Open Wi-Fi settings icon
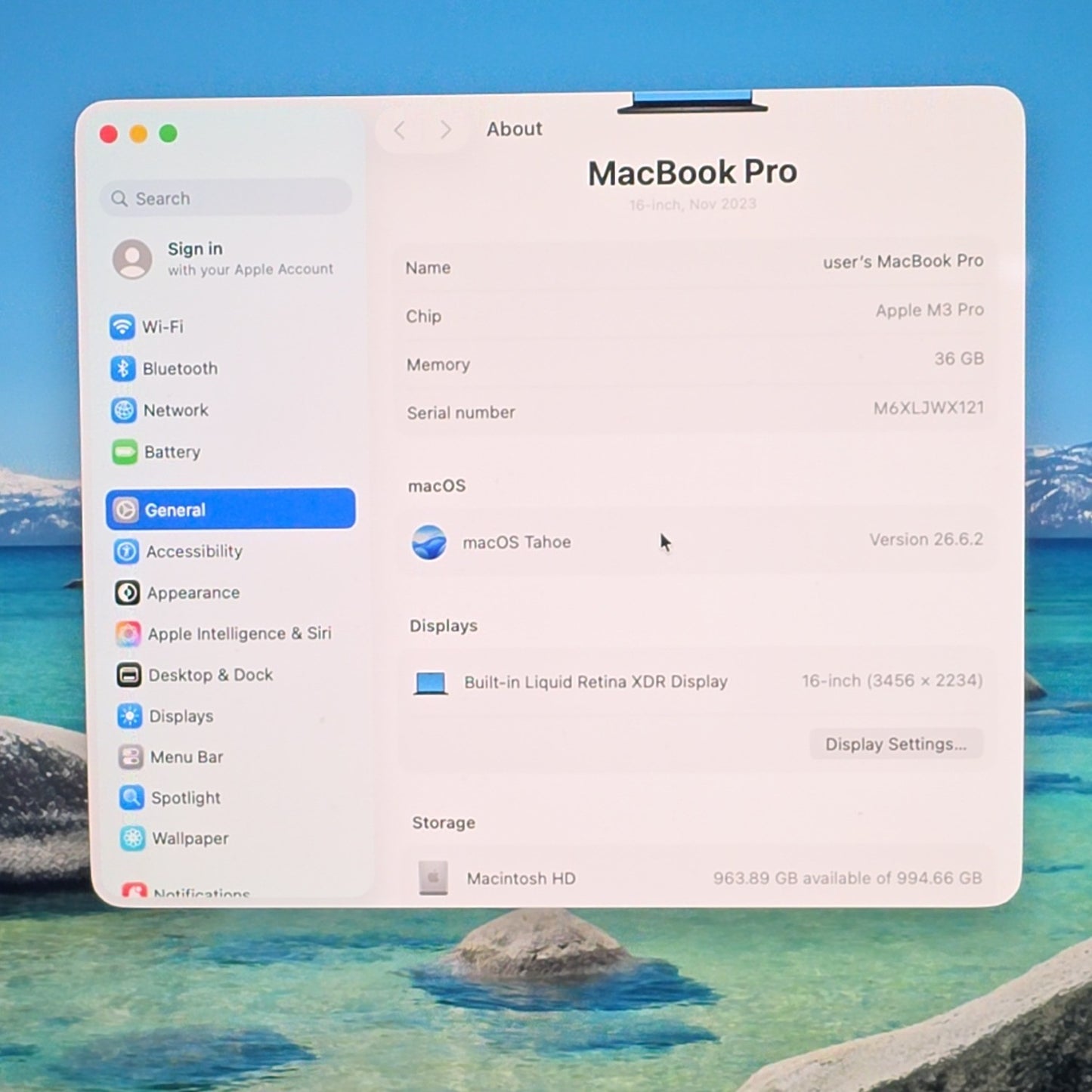 click(x=122, y=327)
